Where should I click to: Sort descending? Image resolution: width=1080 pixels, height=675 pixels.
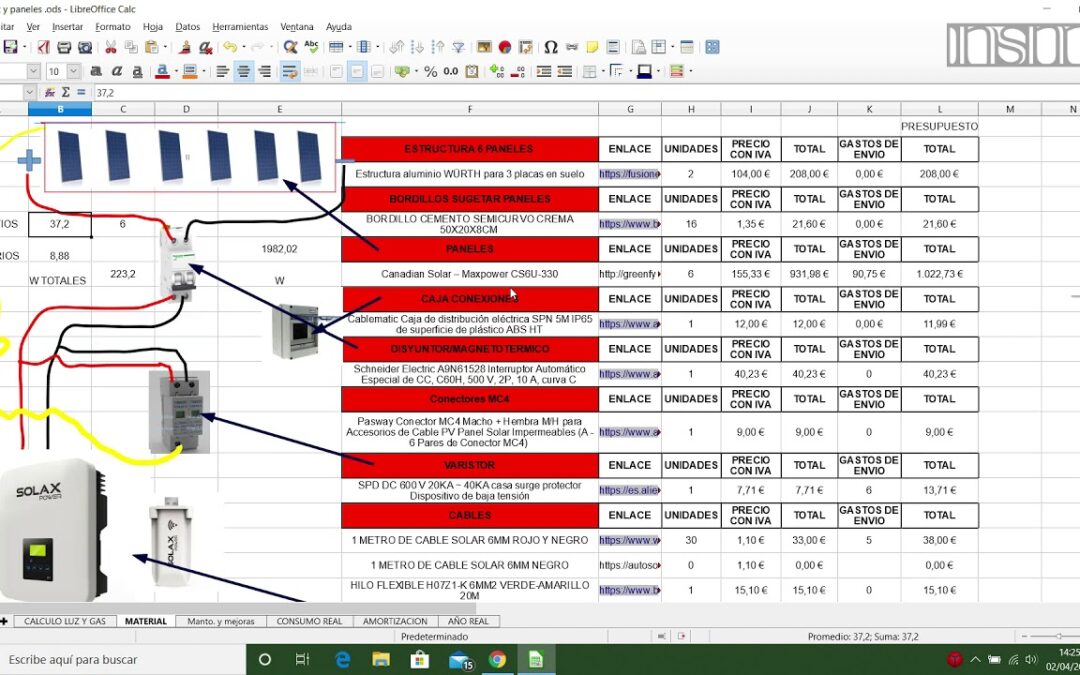(x=438, y=47)
